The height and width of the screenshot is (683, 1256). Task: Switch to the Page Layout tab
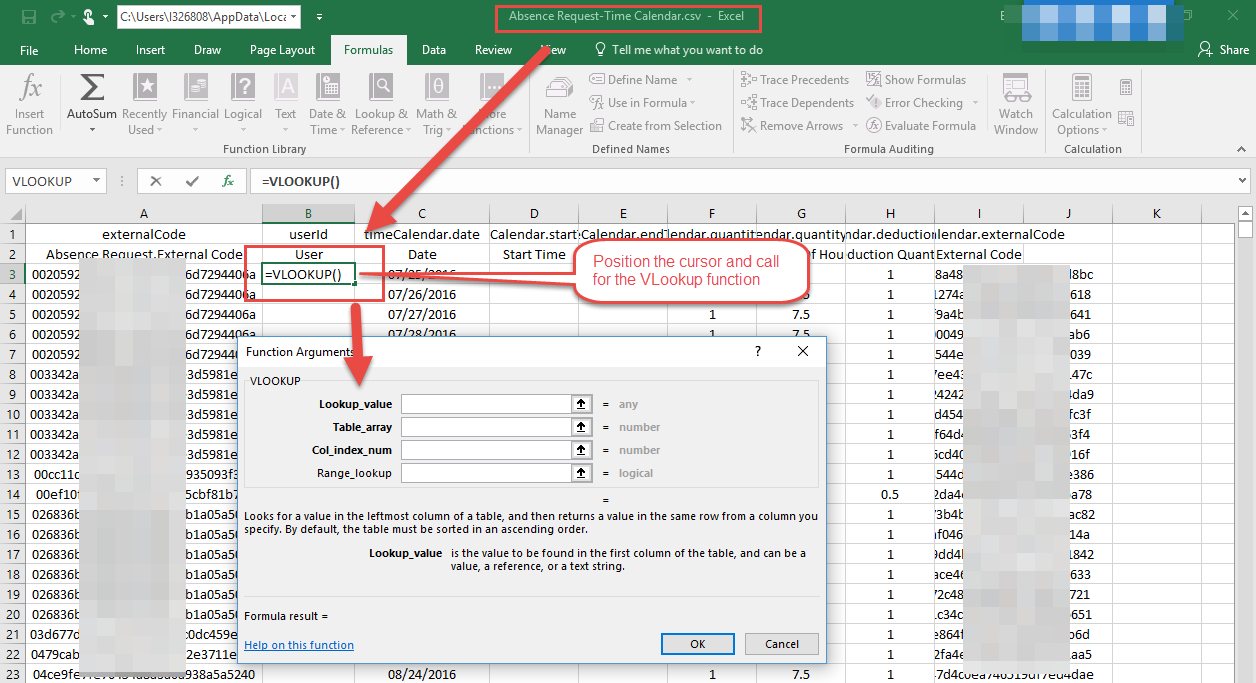pyautogui.click(x=283, y=50)
